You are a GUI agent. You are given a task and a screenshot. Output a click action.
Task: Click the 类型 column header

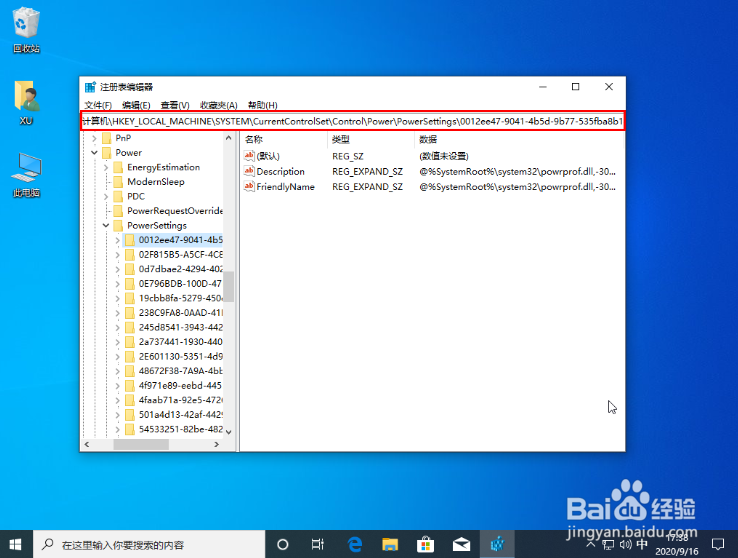[x=371, y=139]
